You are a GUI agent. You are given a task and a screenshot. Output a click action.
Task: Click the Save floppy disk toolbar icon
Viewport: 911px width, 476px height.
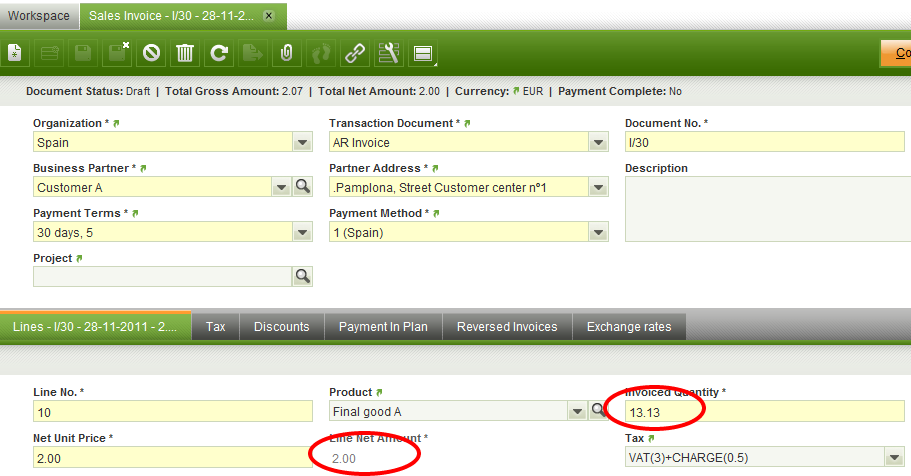point(83,53)
